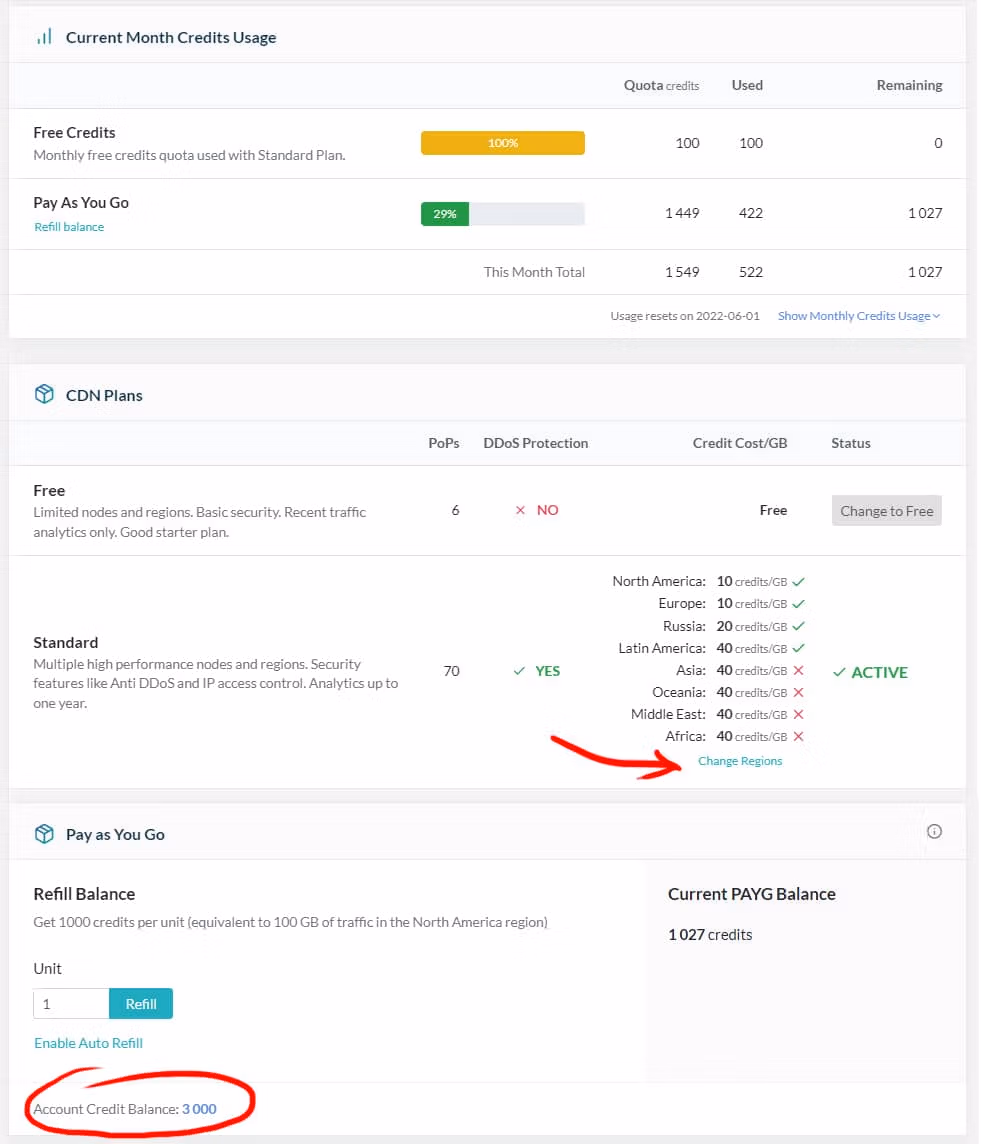
Task: Click the 1 449 Pay As You Go quota value
Action: pos(682,213)
